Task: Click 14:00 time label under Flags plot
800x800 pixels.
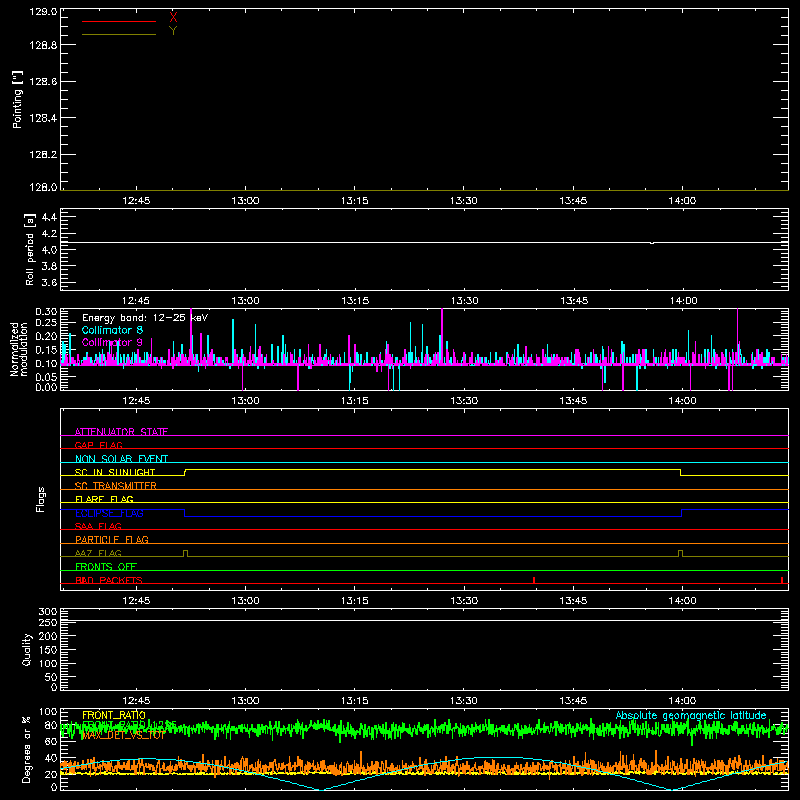Action: tap(682, 601)
